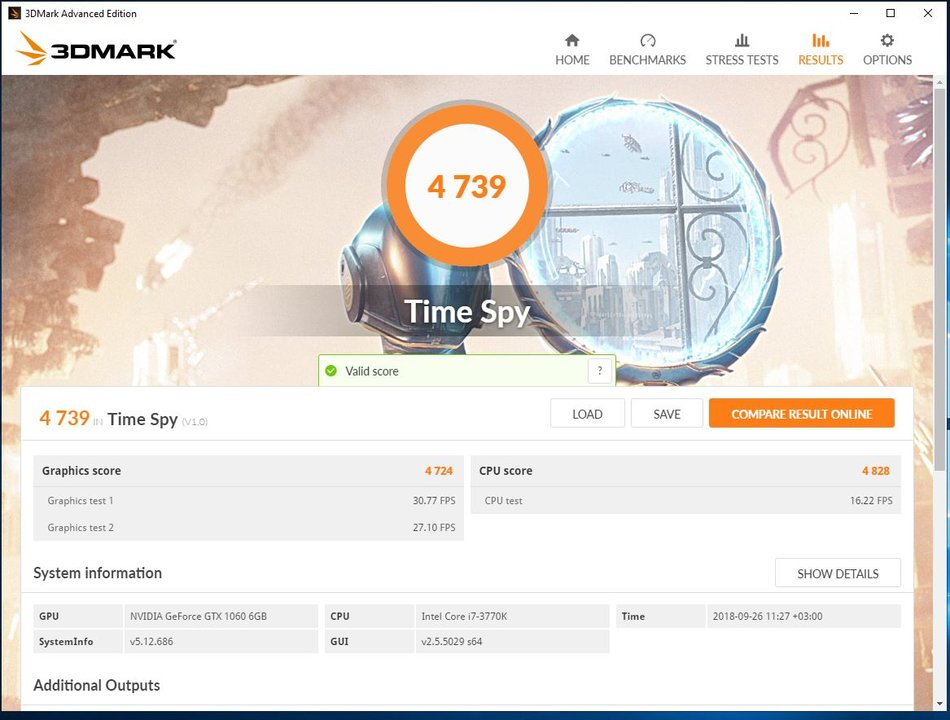Click the 3DMark logo

point(96,48)
